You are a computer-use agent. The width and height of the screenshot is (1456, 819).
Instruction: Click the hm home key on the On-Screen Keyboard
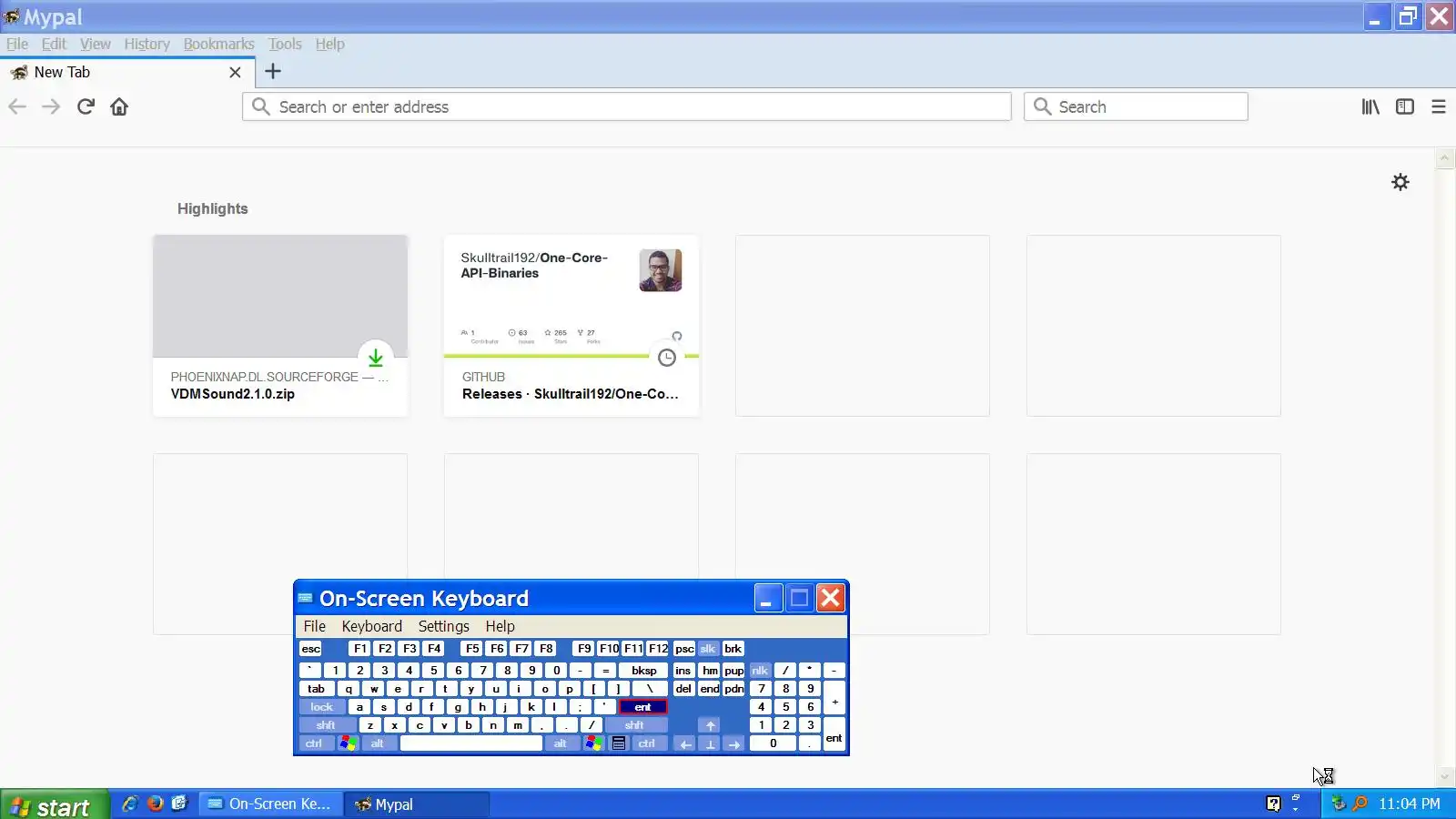click(x=710, y=671)
